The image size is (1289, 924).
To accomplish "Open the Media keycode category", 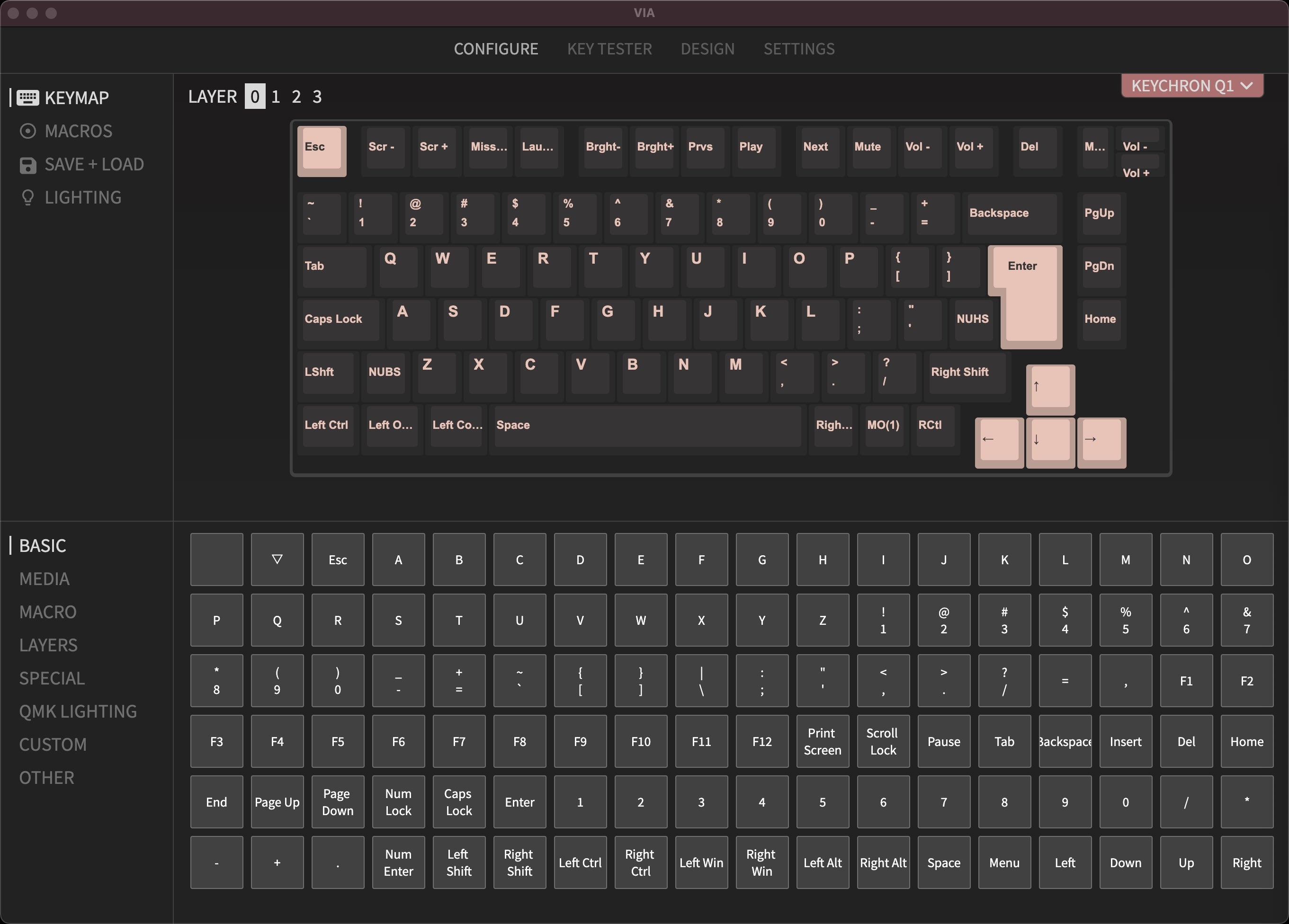I will pyautogui.click(x=45, y=578).
